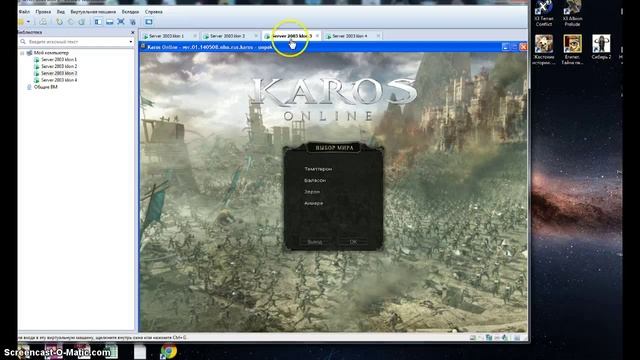This screenshot has height=360, width=640.
Task: Close the library panel
Action: [132, 32]
